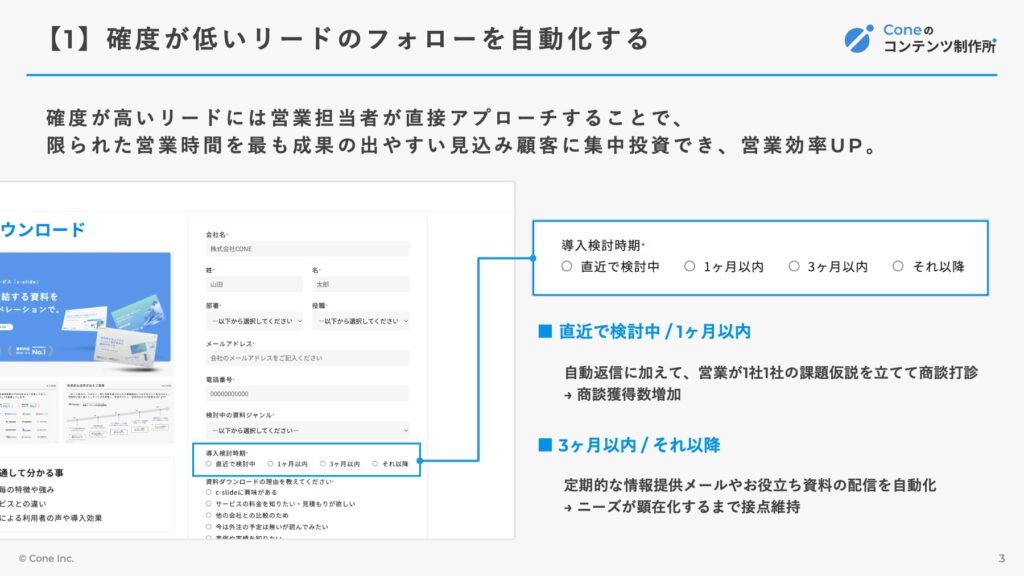Click the slide title 【1】確度が低いリードのフォローを自動化する
The image size is (1024, 576).
[x=347, y=39]
